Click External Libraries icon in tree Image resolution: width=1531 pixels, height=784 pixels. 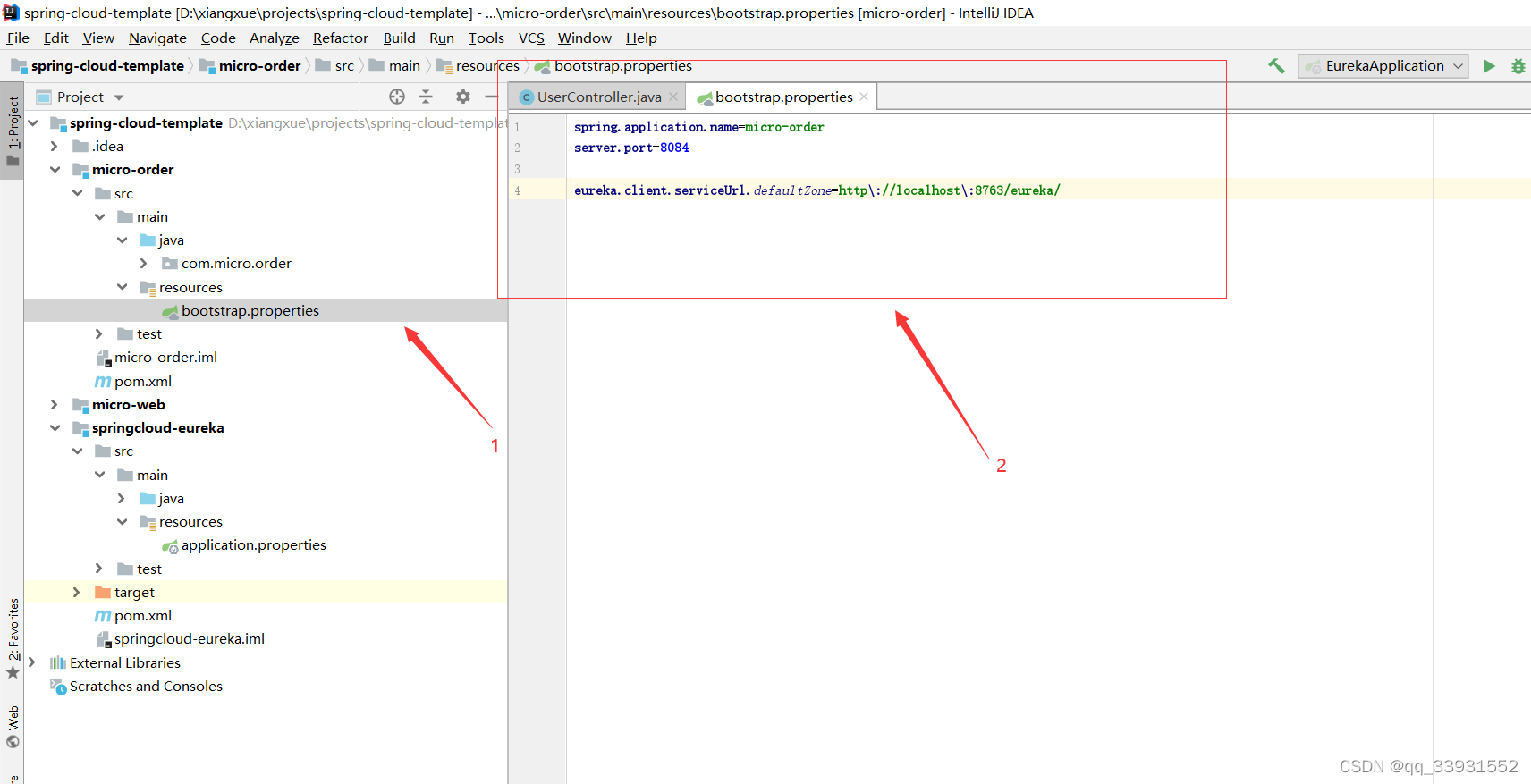pos(58,662)
